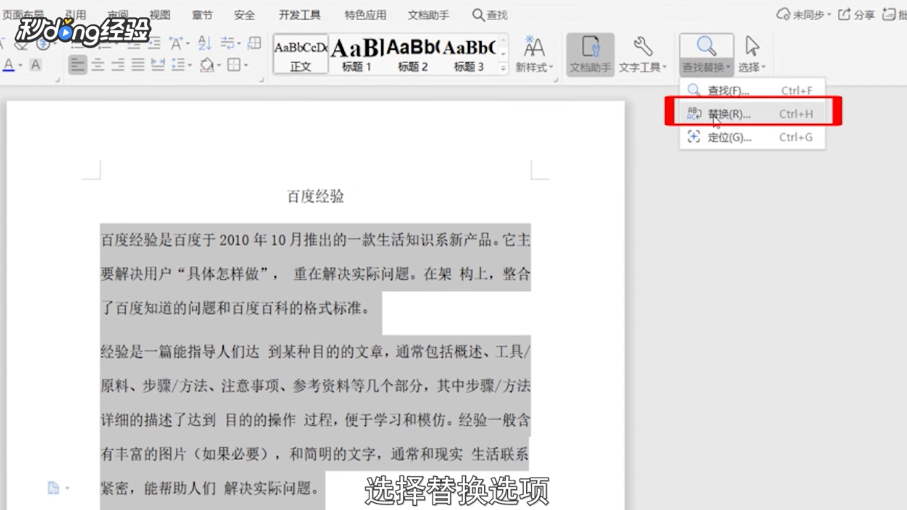
Task: Switch to the 安全 ribbon tab
Action: pos(244,15)
